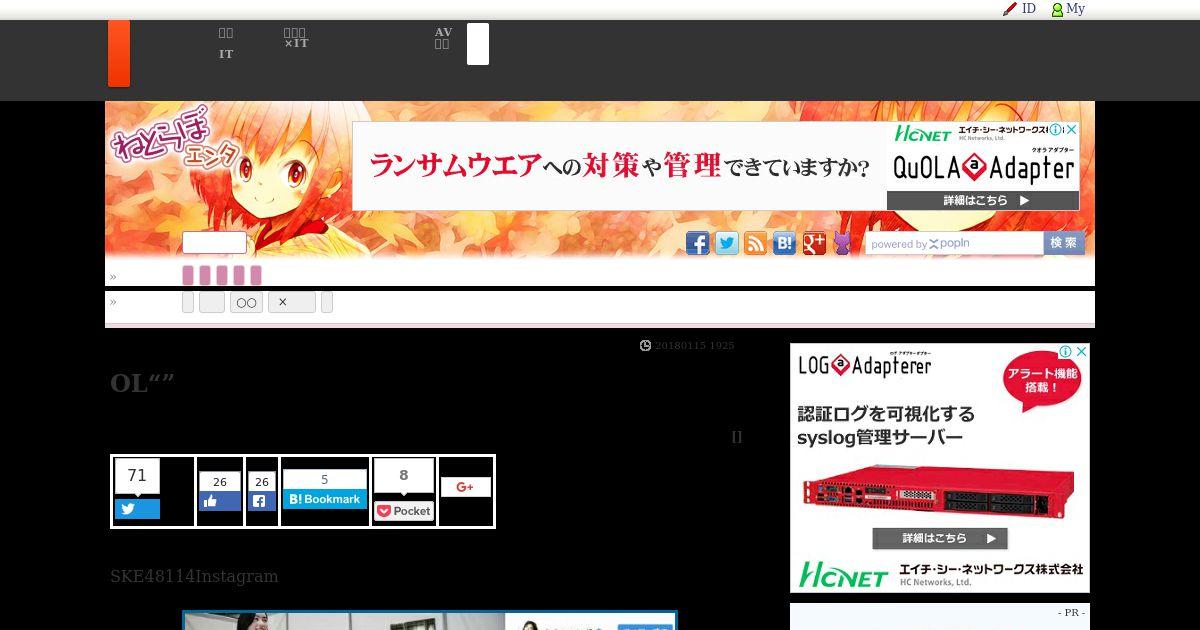
Task: Click the blue Twitter share button
Action: (x=137, y=509)
